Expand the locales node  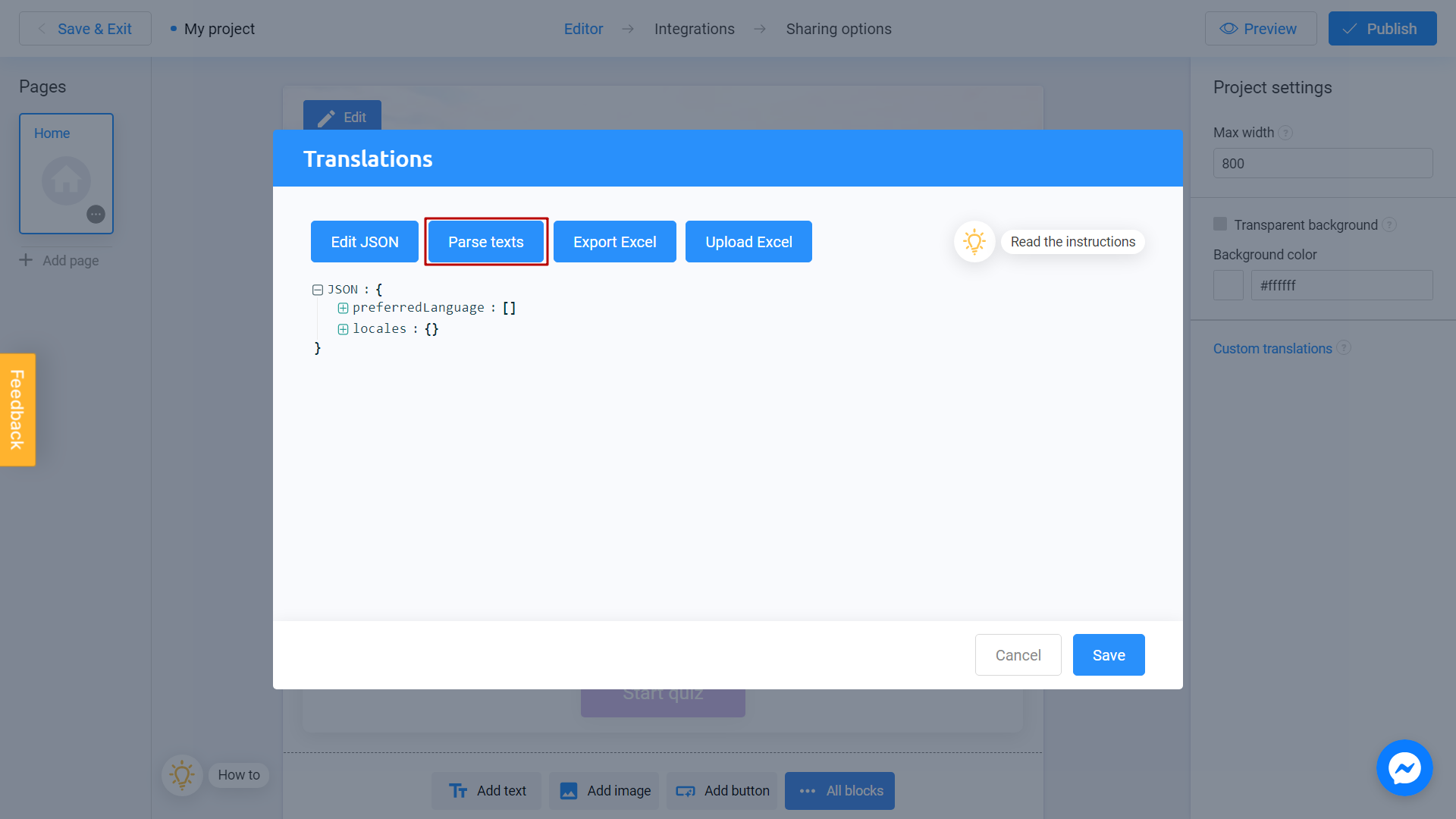(x=343, y=329)
